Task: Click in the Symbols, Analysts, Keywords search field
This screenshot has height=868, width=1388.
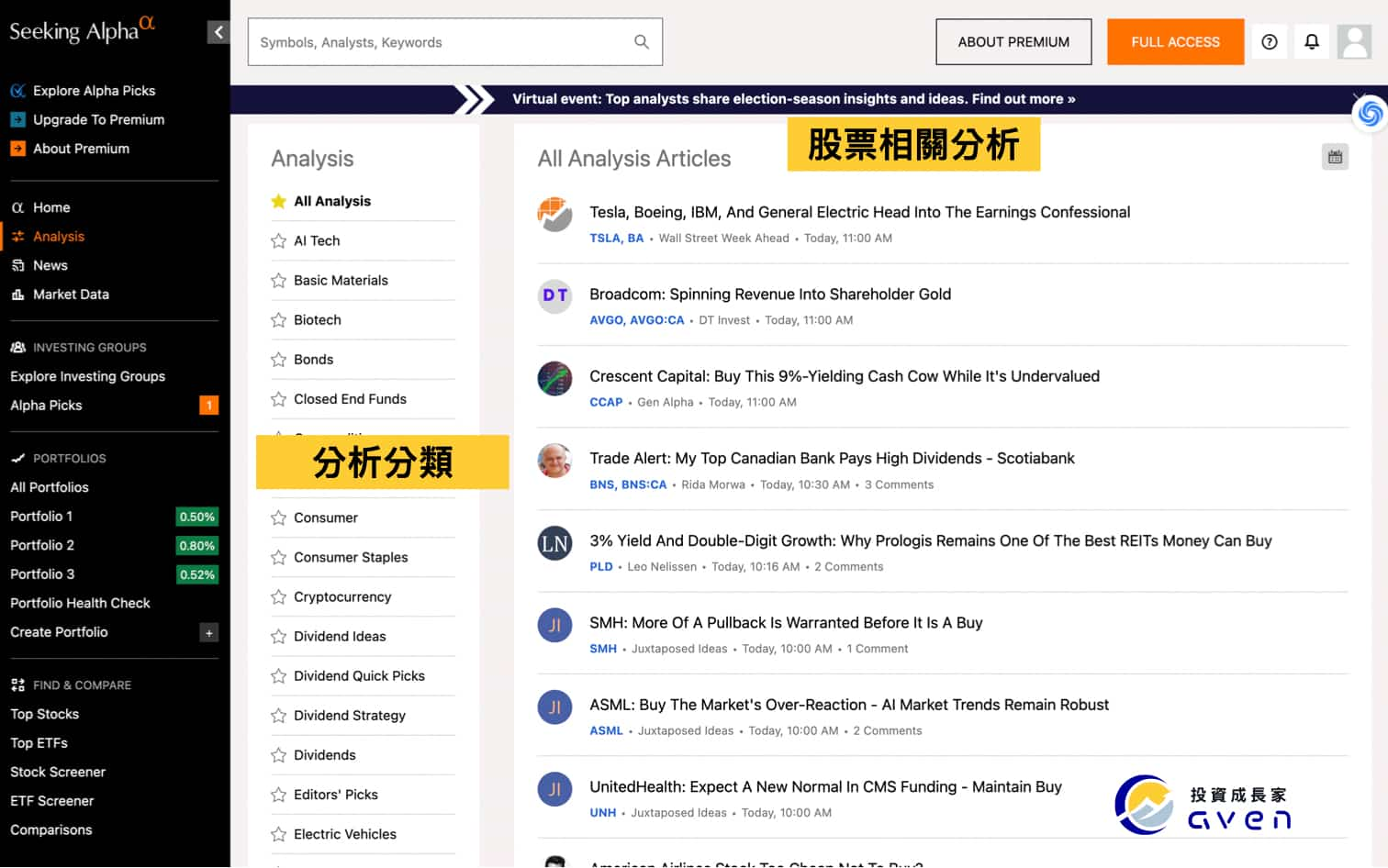Action: pos(454,41)
